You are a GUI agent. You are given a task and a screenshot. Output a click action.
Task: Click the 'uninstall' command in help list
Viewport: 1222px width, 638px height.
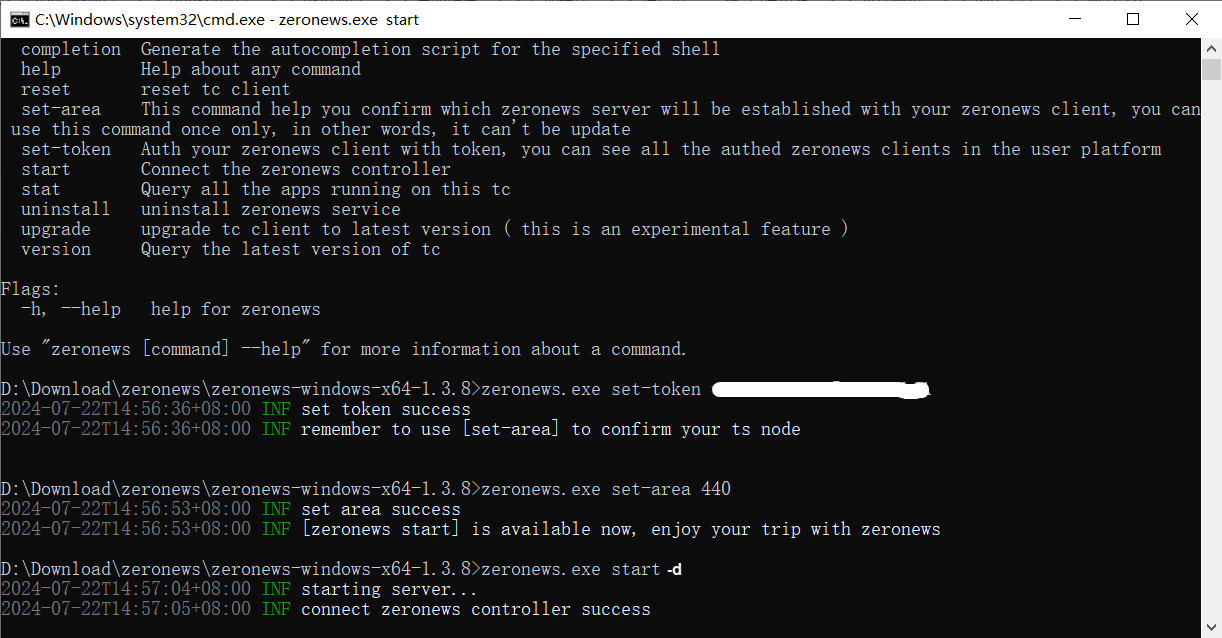point(65,209)
